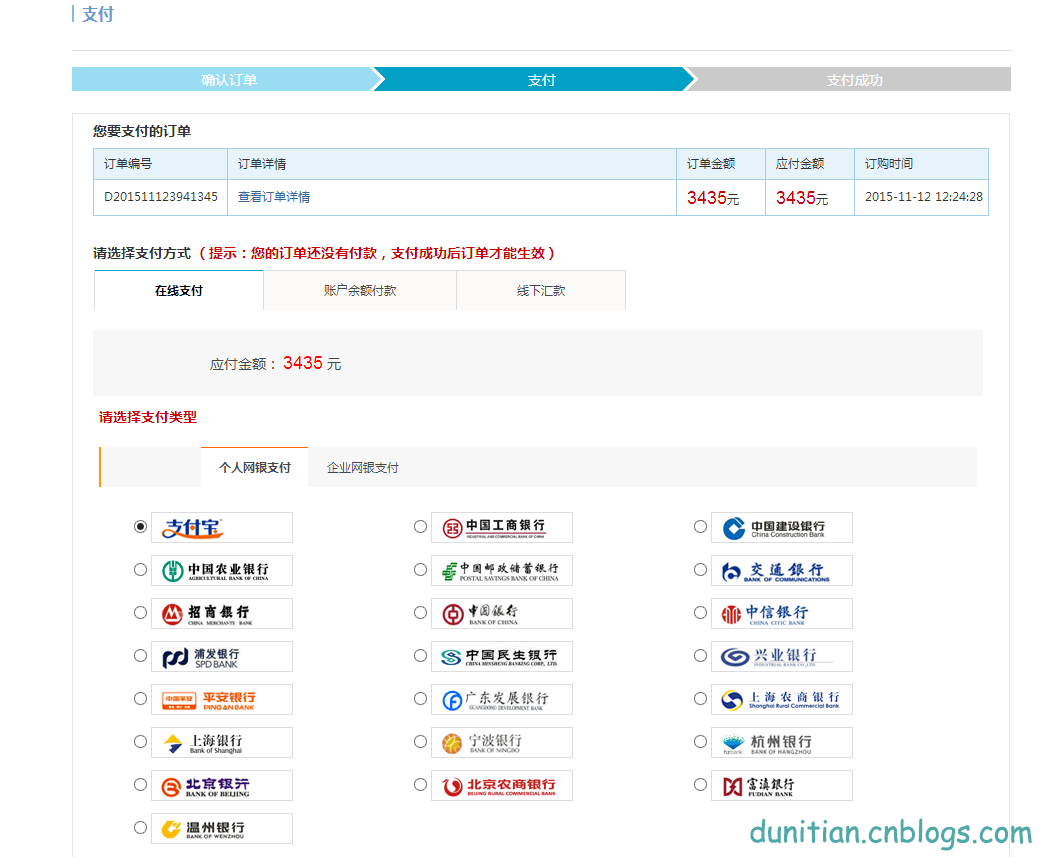This screenshot has height=857, width=1046.
Task: Click the 招商银行 bank logo
Action: coord(221,614)
